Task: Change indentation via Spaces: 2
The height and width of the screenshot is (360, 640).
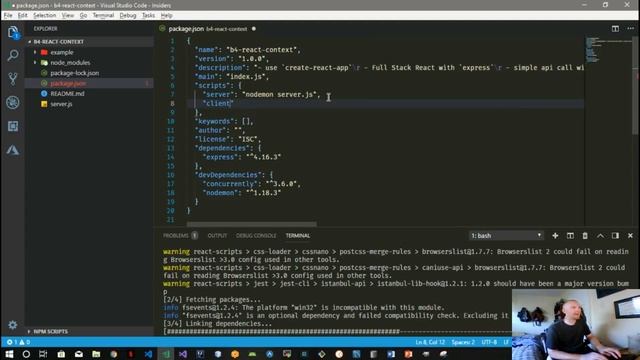Action: coord(463,342)
